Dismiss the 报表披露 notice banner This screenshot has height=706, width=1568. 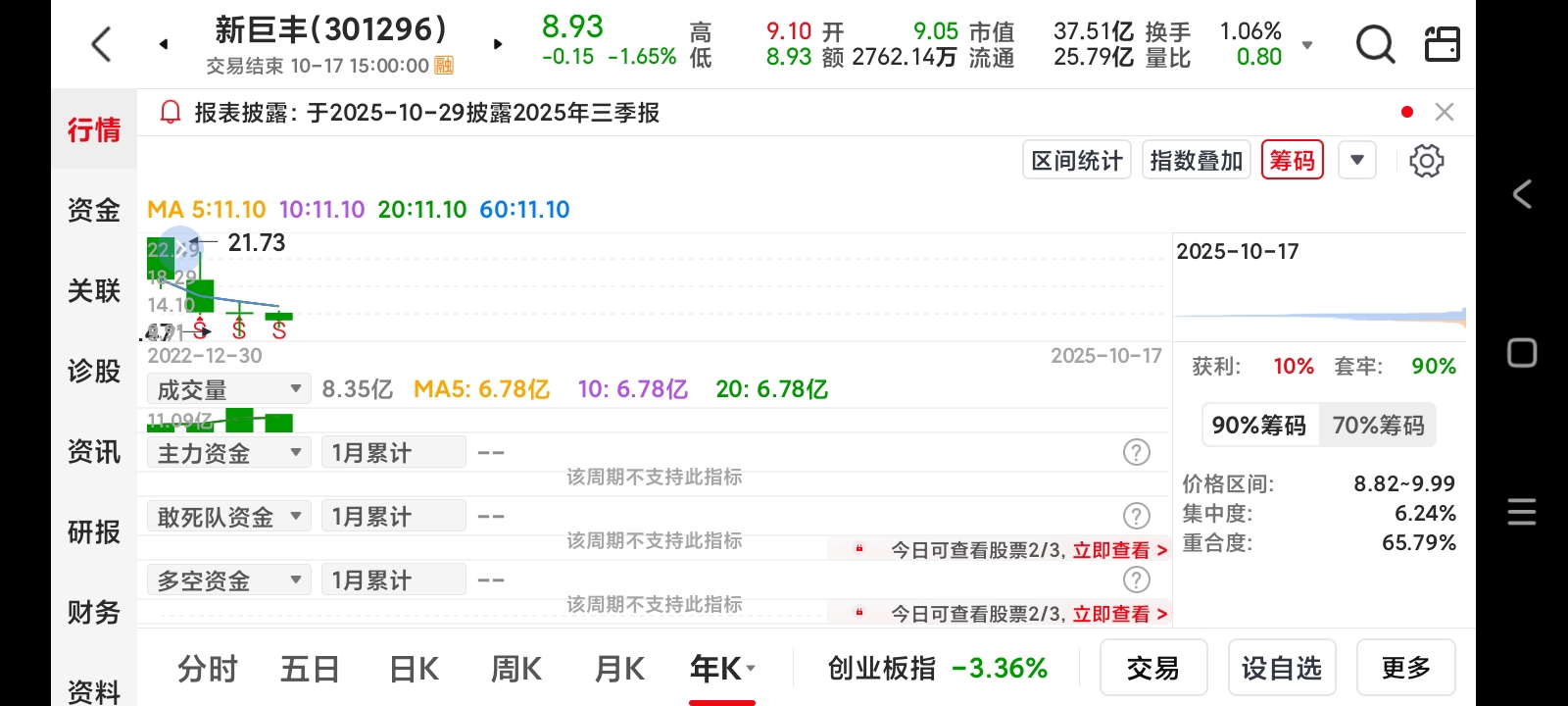pyautogui.click(x=1444, y=112)
